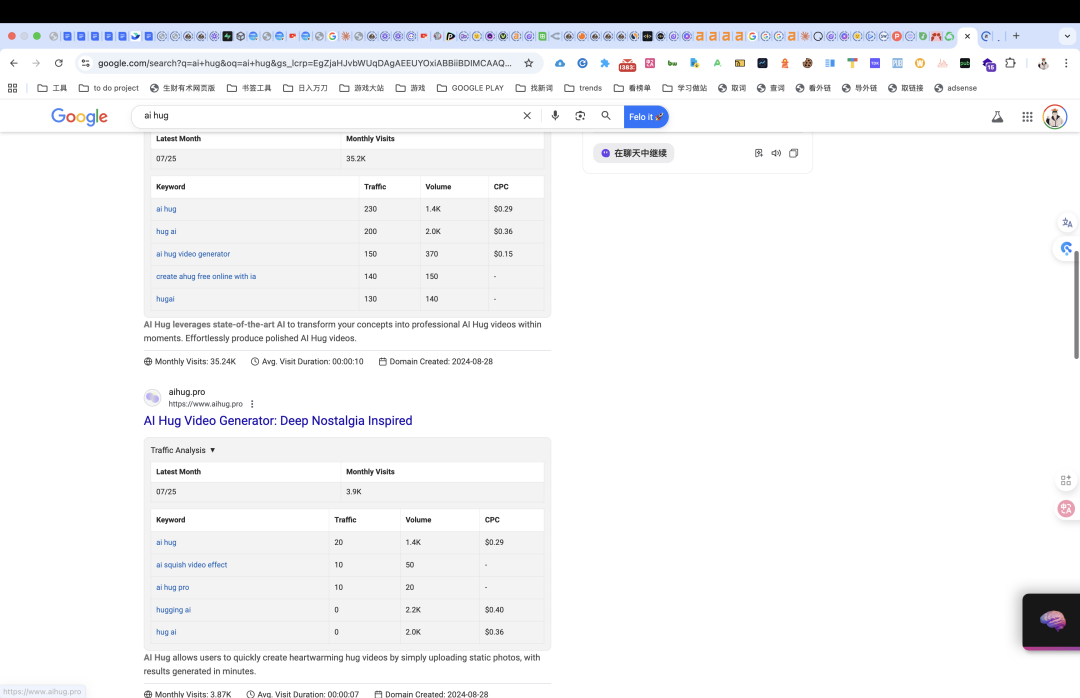Open Chrome three-dot main menu
The height and width of the screenshot is (698, 1080).
tap(1066, 63)
